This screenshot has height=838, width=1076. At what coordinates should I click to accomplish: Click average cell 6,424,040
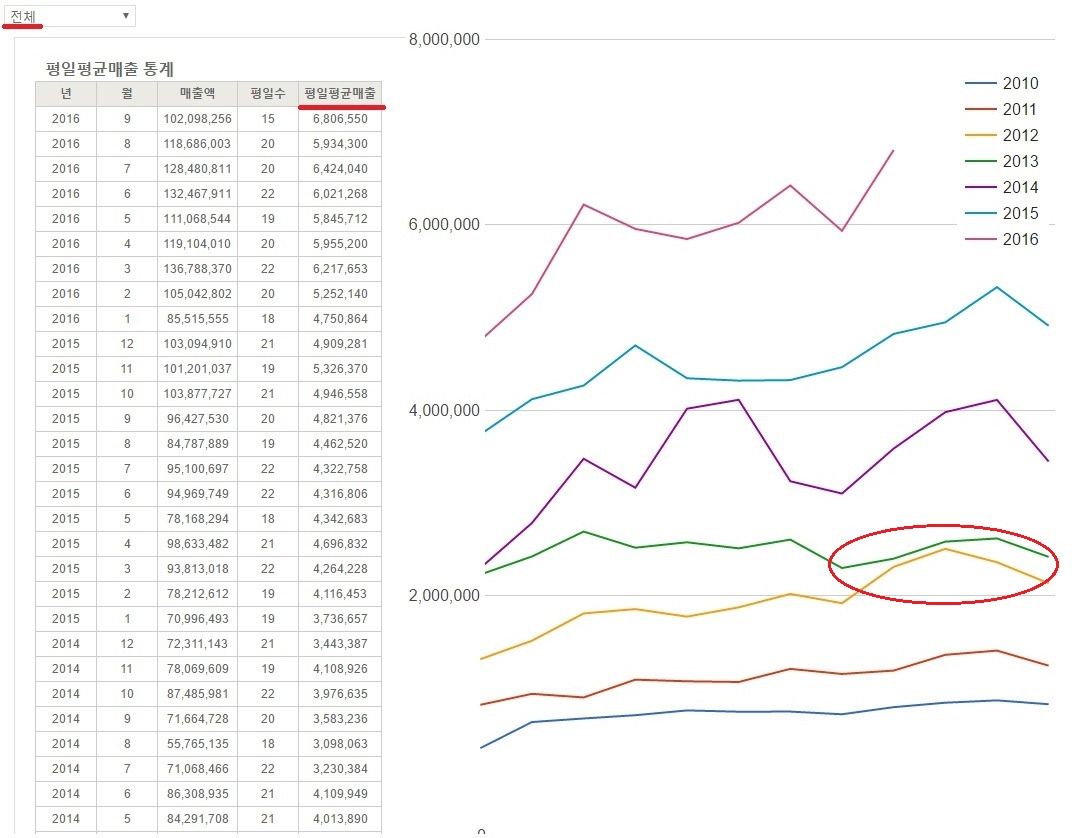pos(340,169)
